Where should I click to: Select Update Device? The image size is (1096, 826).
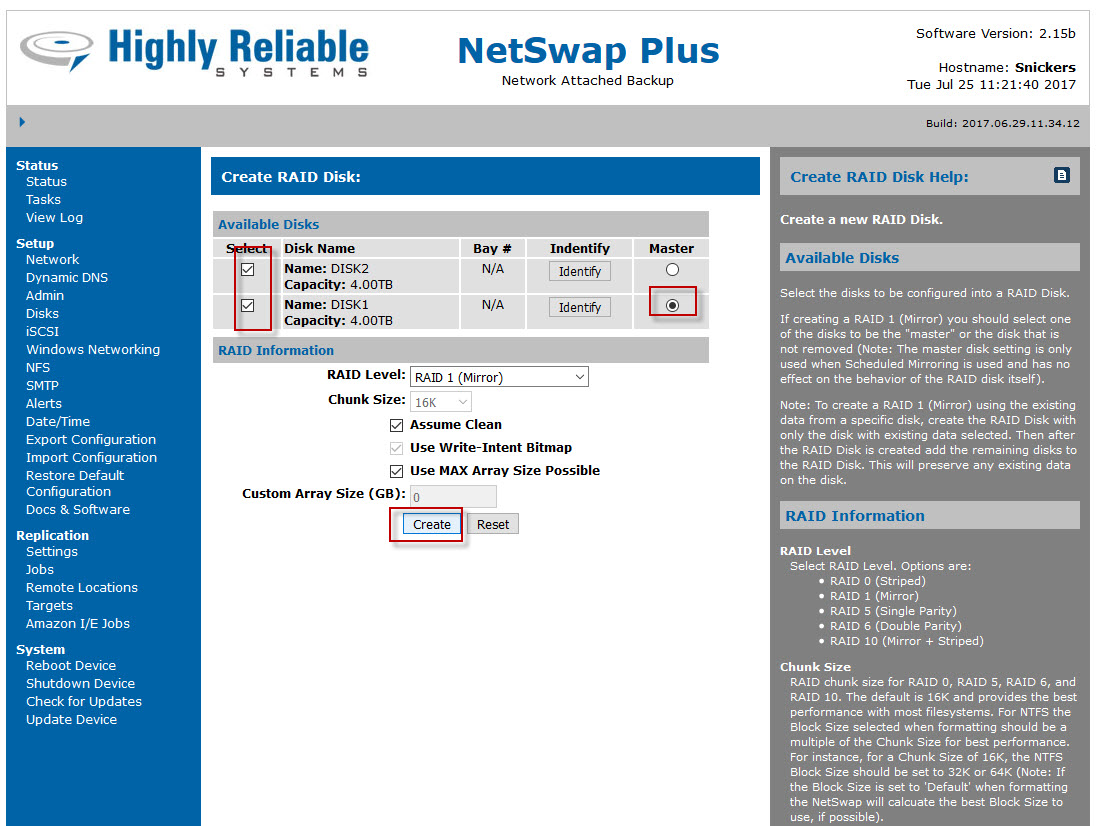point(71,720)
